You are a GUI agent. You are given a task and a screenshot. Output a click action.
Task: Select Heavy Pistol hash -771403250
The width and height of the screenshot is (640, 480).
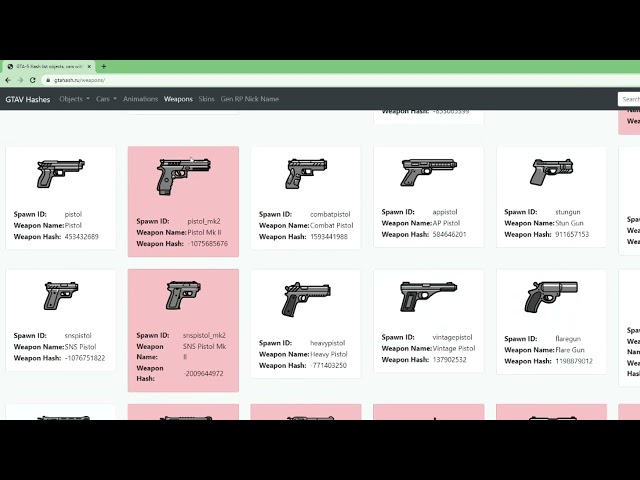coord(329,366)
